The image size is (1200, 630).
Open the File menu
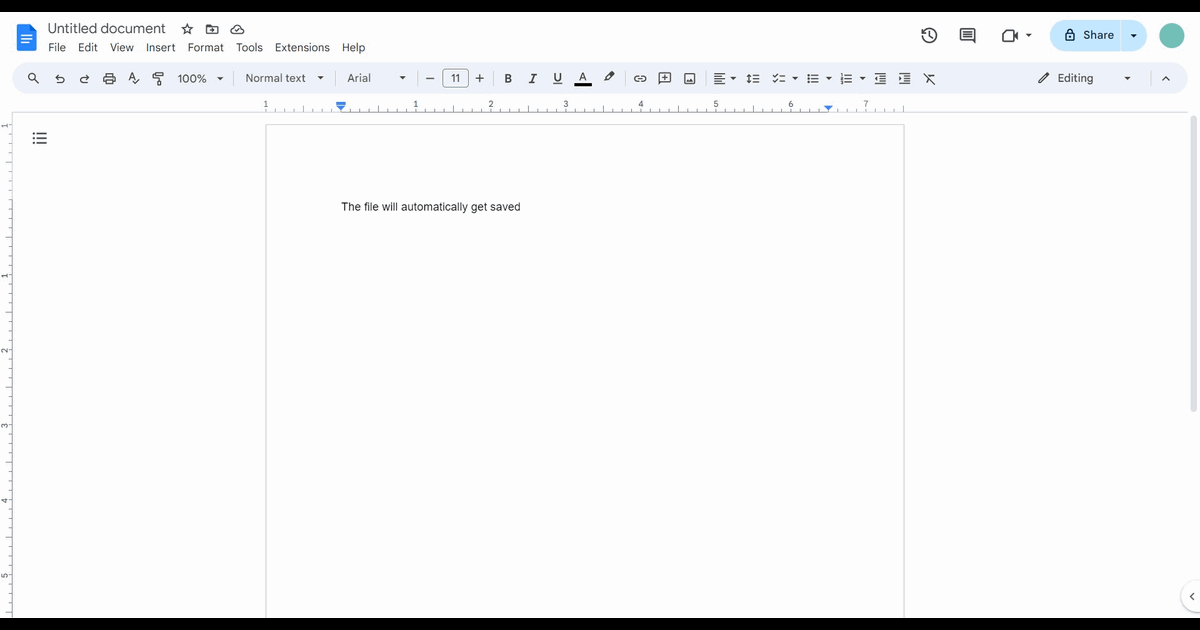coord(57,47)
